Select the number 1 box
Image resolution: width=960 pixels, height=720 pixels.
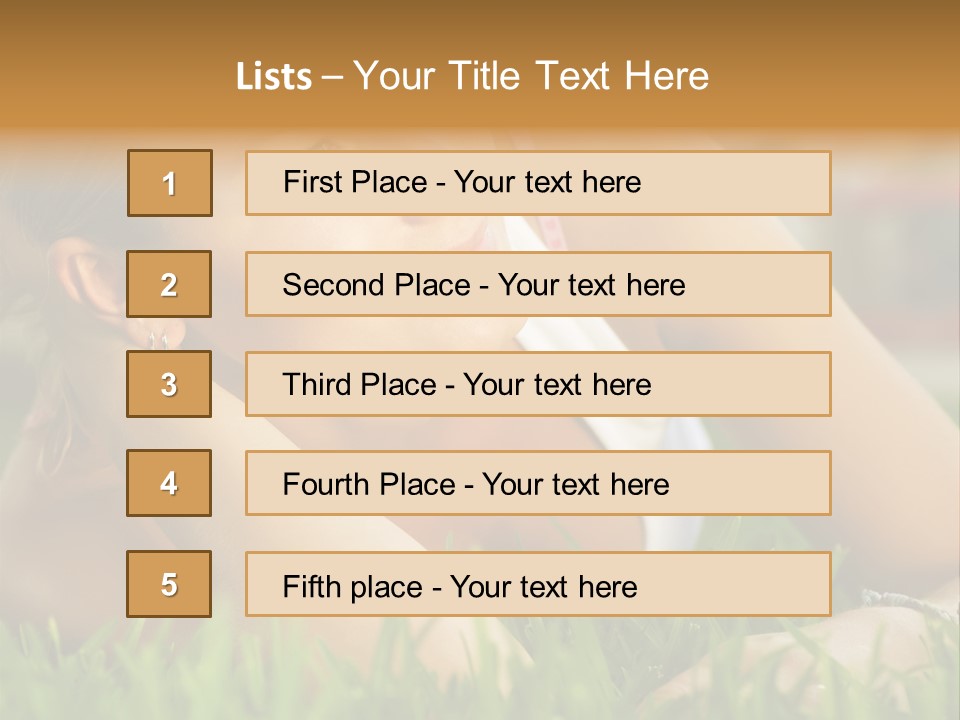click(x=170, y=183)
